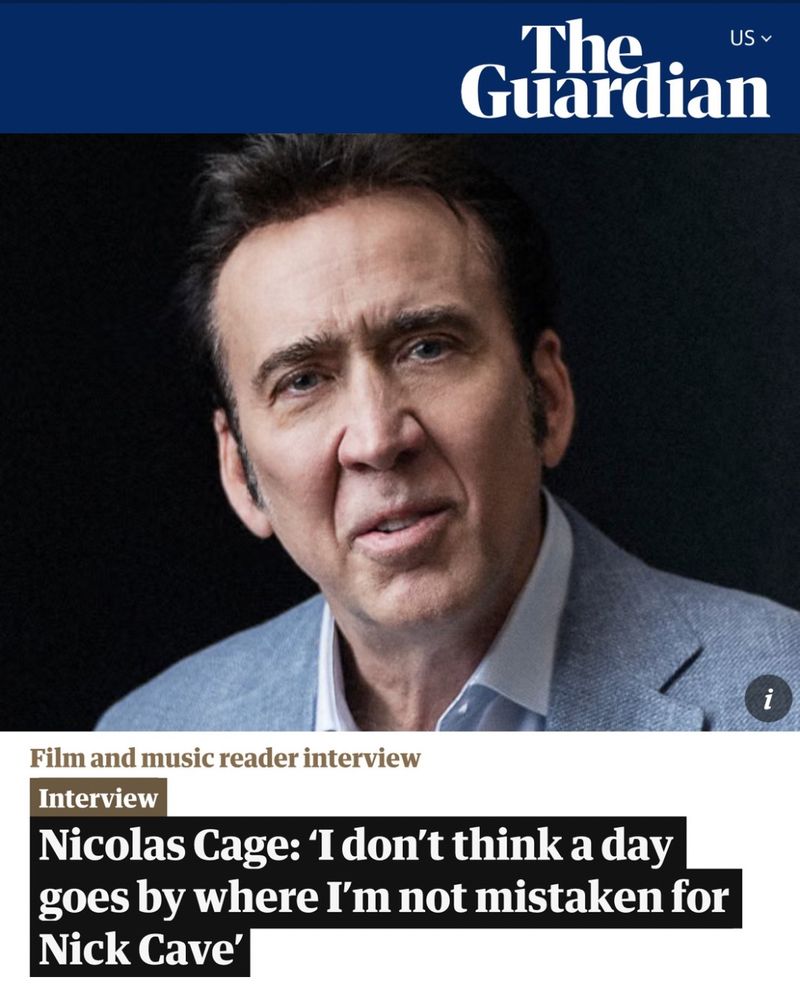
Task: Click the brown 'Interview' tag label
Action: [x=98, y=798]
